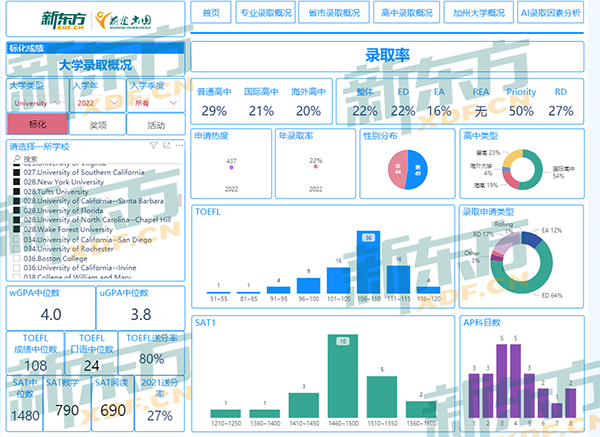Click AP科目数 bar for 7 subjects
This screenshot has height=437, width=600.
[557, 411]
